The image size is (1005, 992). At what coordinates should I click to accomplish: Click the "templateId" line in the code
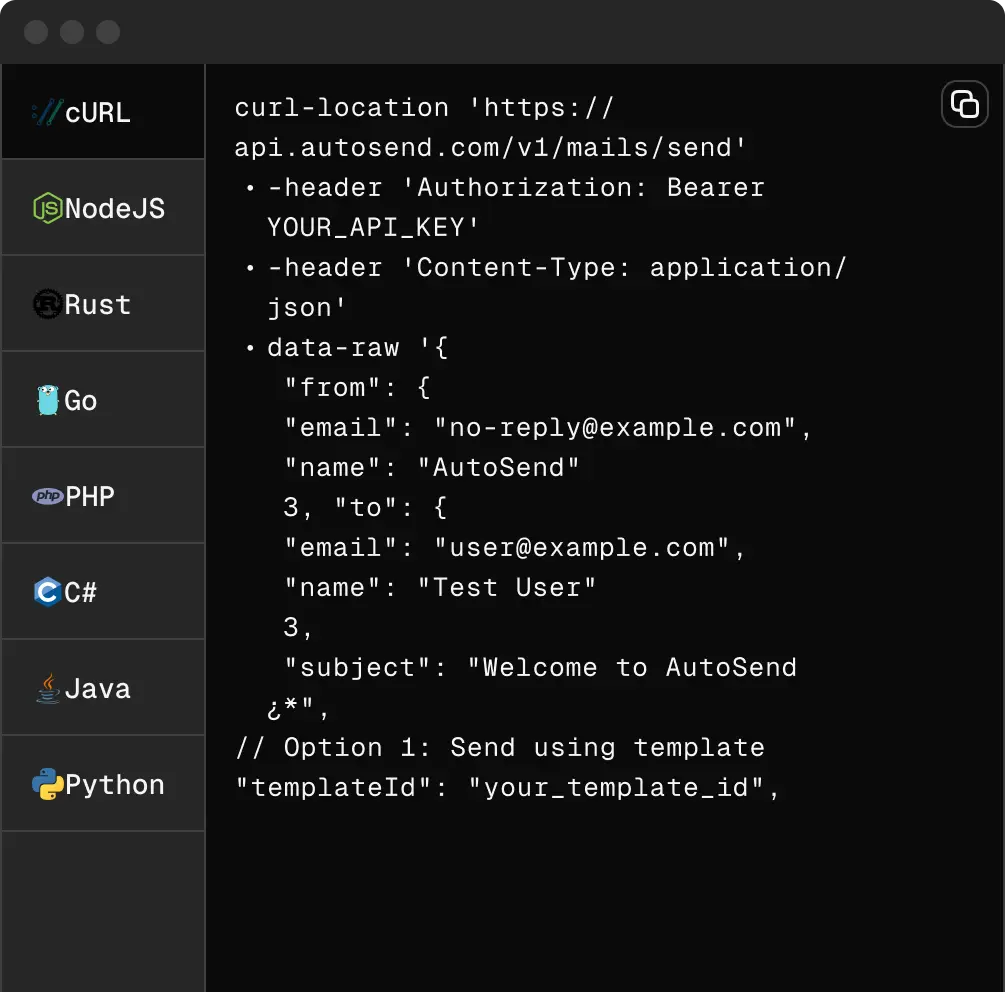coord(507,788)
